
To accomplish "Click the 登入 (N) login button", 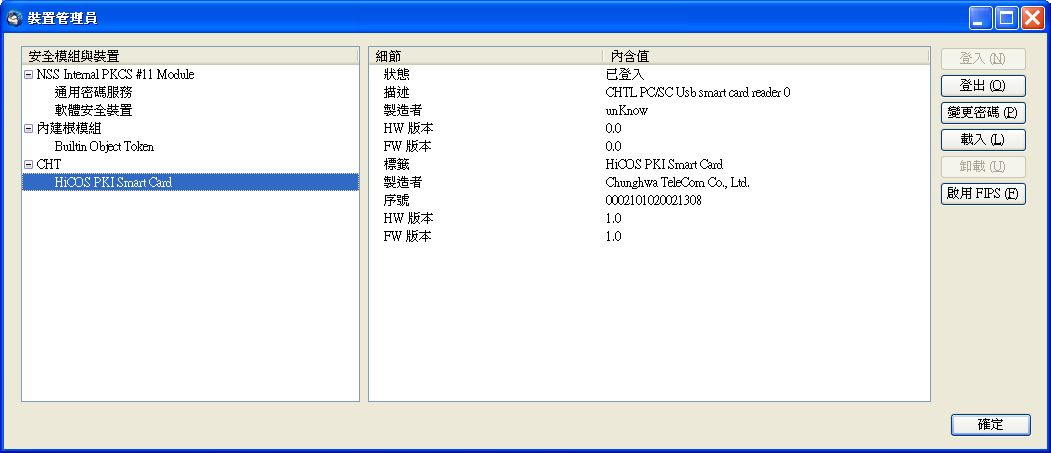I will click(983, 59).
